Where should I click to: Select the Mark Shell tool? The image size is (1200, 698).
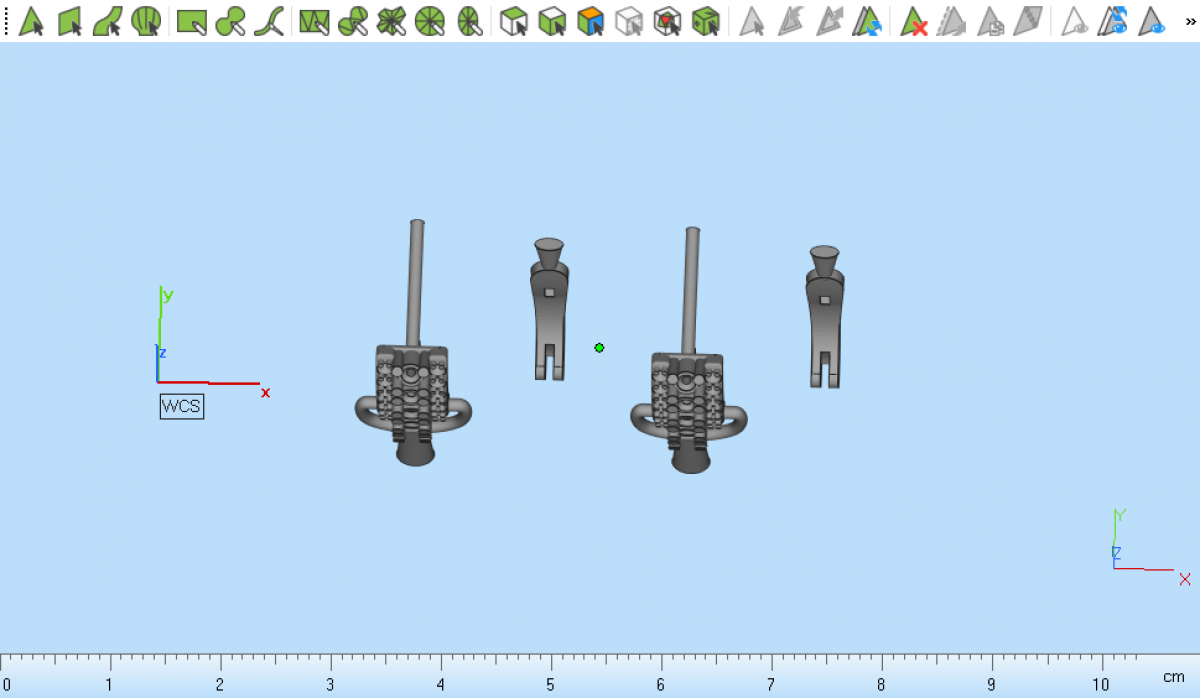click(x=146, y=21)
